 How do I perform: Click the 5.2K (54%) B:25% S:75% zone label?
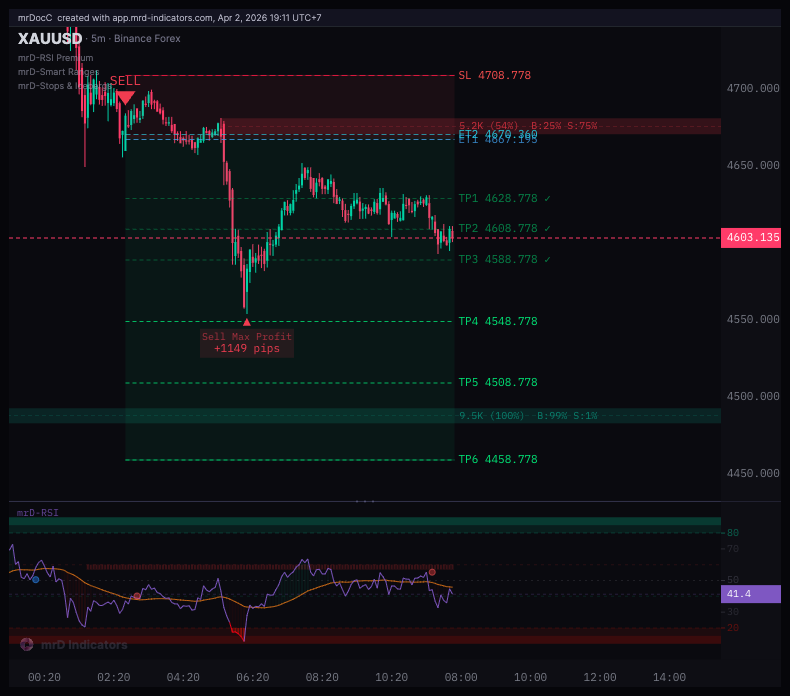528,125
